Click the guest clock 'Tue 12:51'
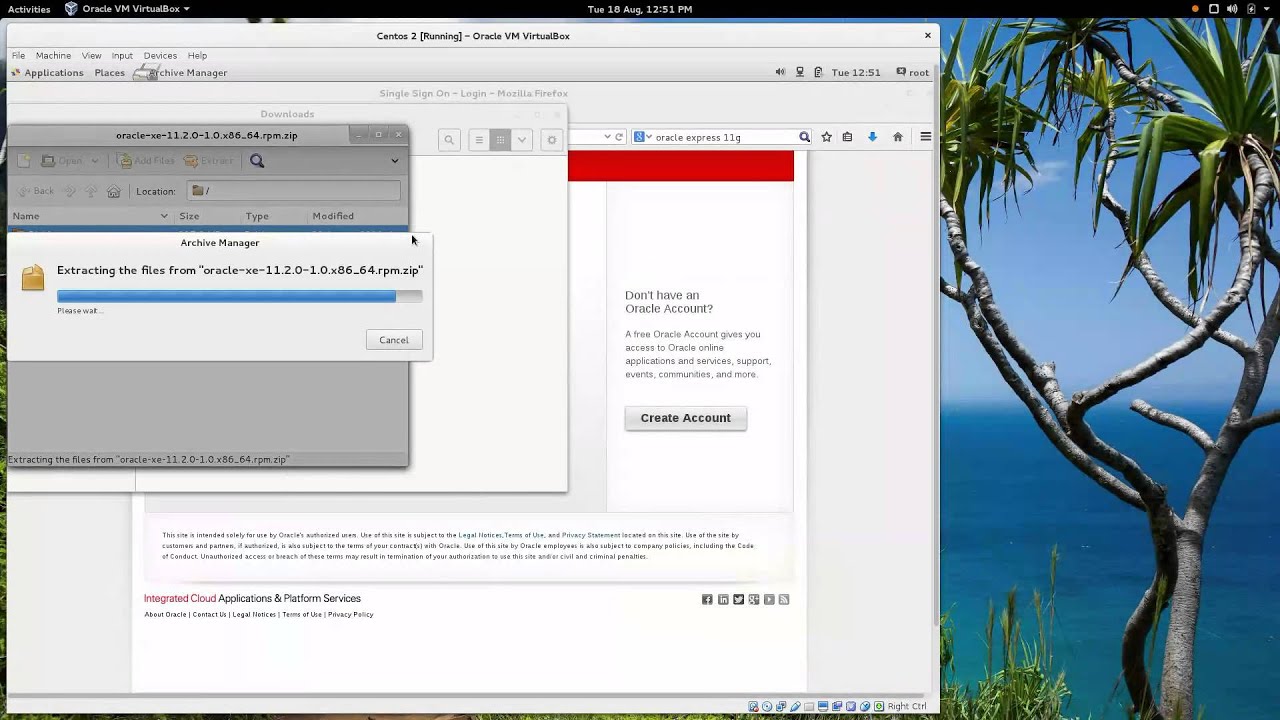The height and width of the screenshot is (720, 1280). tap(856, 72)
